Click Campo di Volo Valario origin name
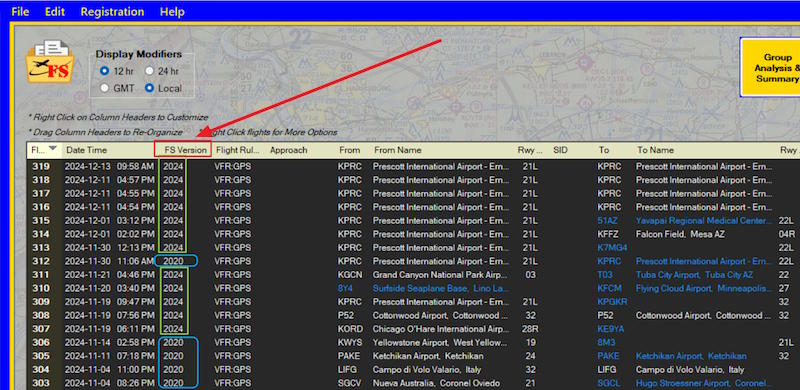Screen dimensions: 800x390 click(426, 370)
